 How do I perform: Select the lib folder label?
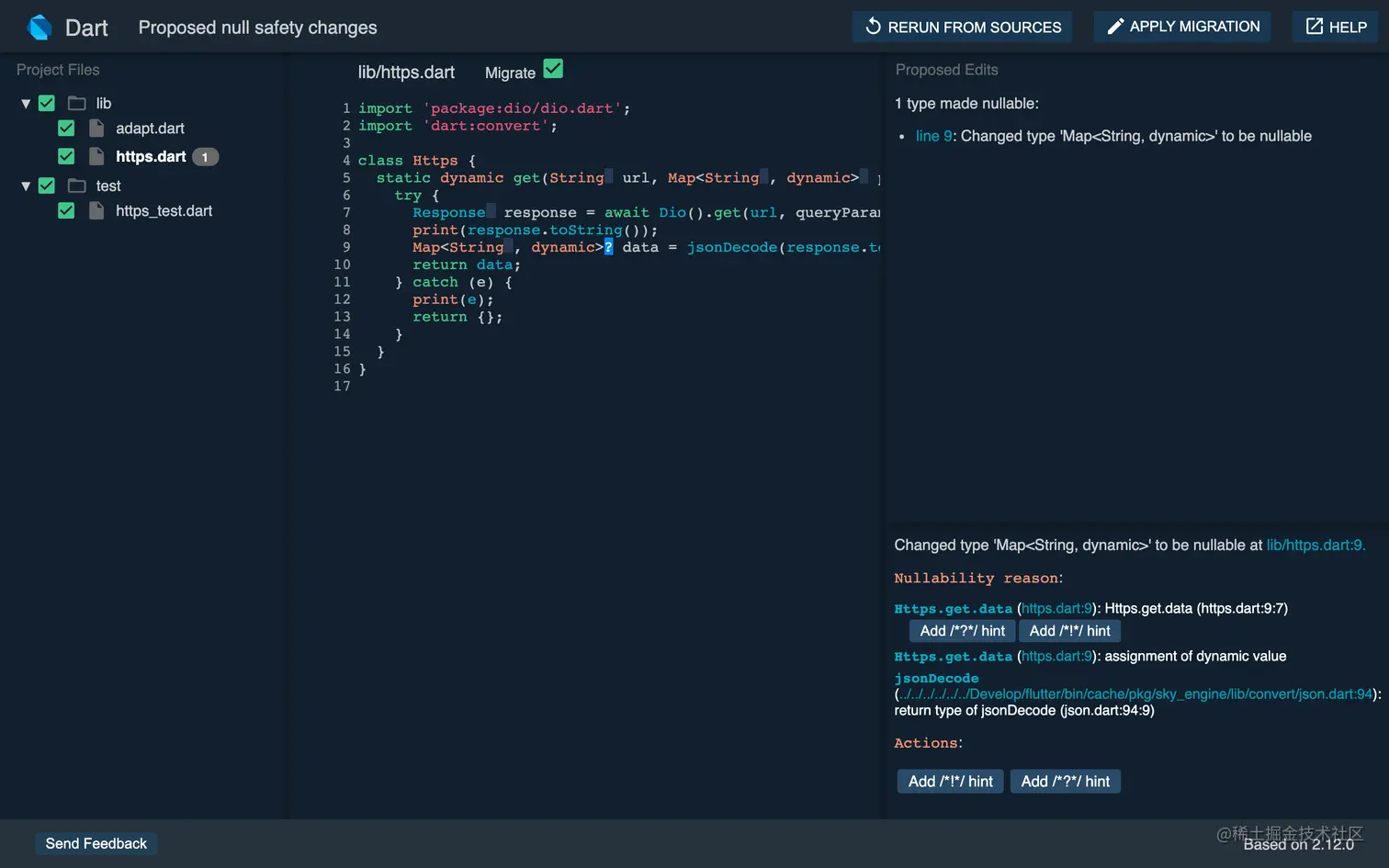pyautogui.click(x=104, y=104)
